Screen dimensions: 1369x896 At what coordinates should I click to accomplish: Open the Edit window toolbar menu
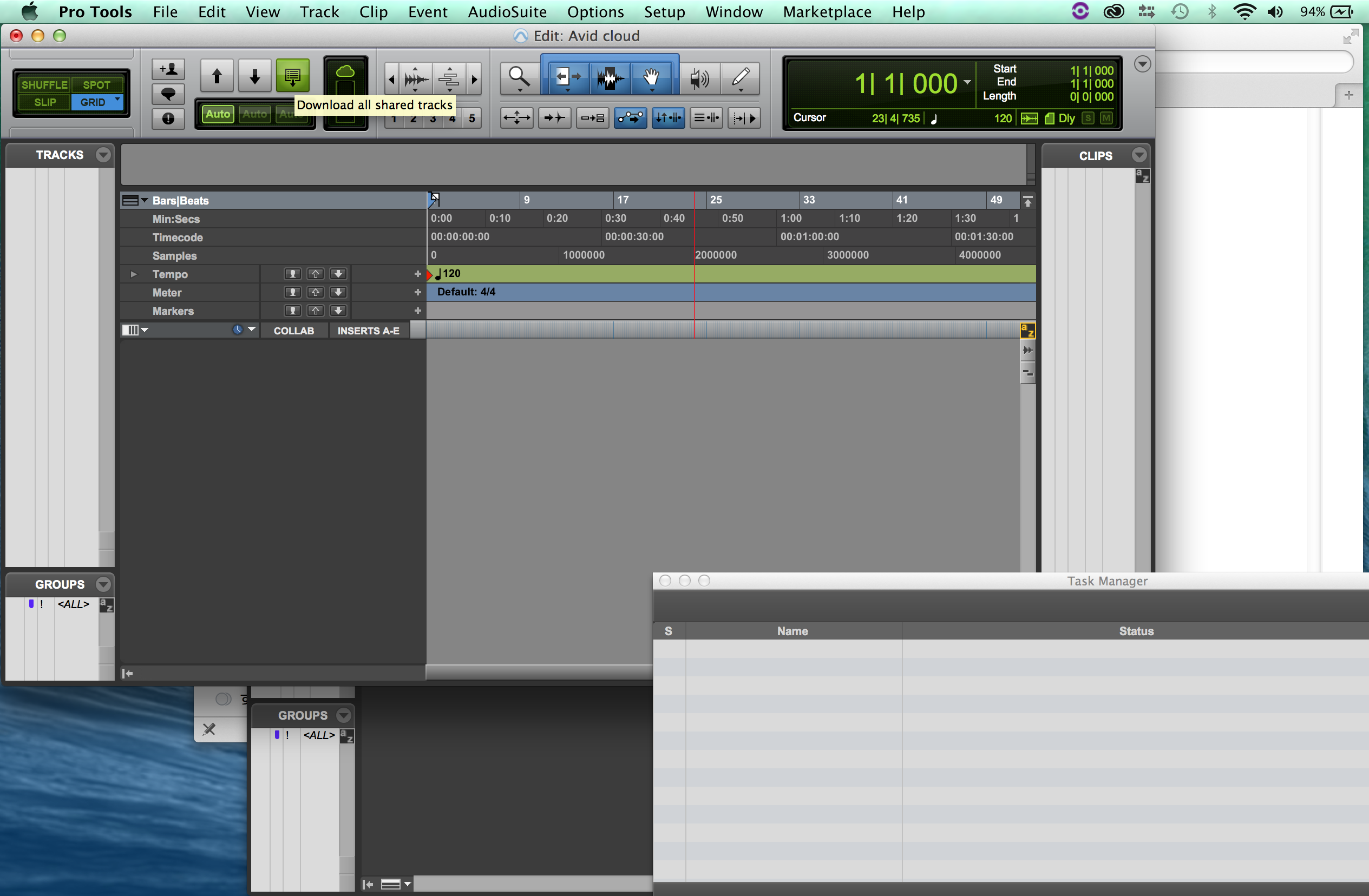tap(1142, 64)
